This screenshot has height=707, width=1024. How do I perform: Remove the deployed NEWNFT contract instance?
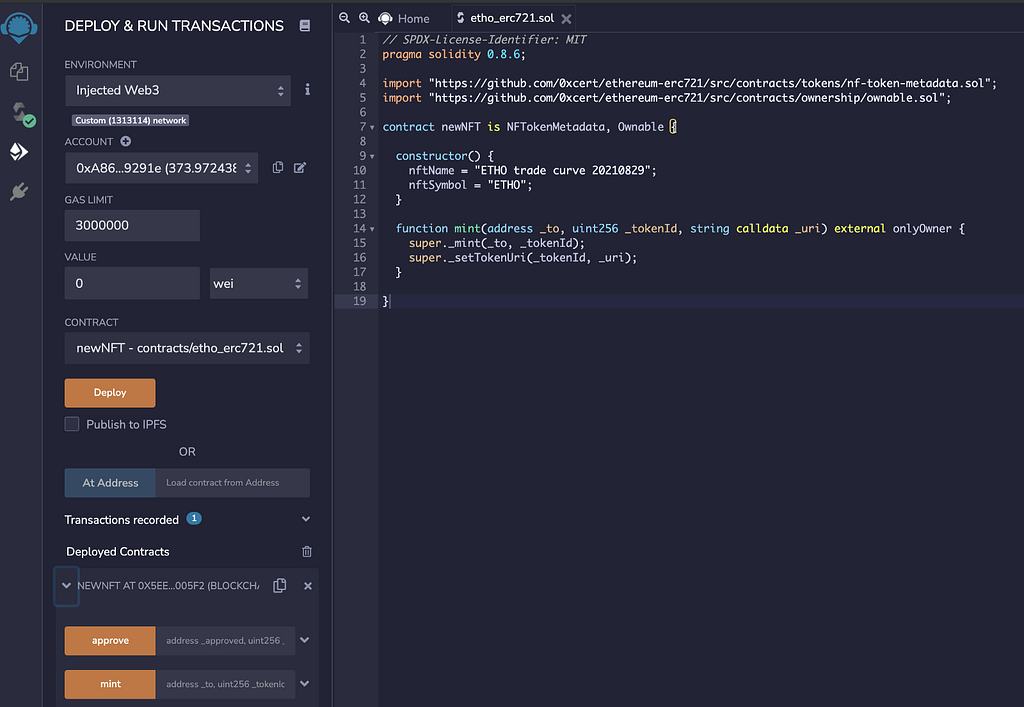[308, 586]
